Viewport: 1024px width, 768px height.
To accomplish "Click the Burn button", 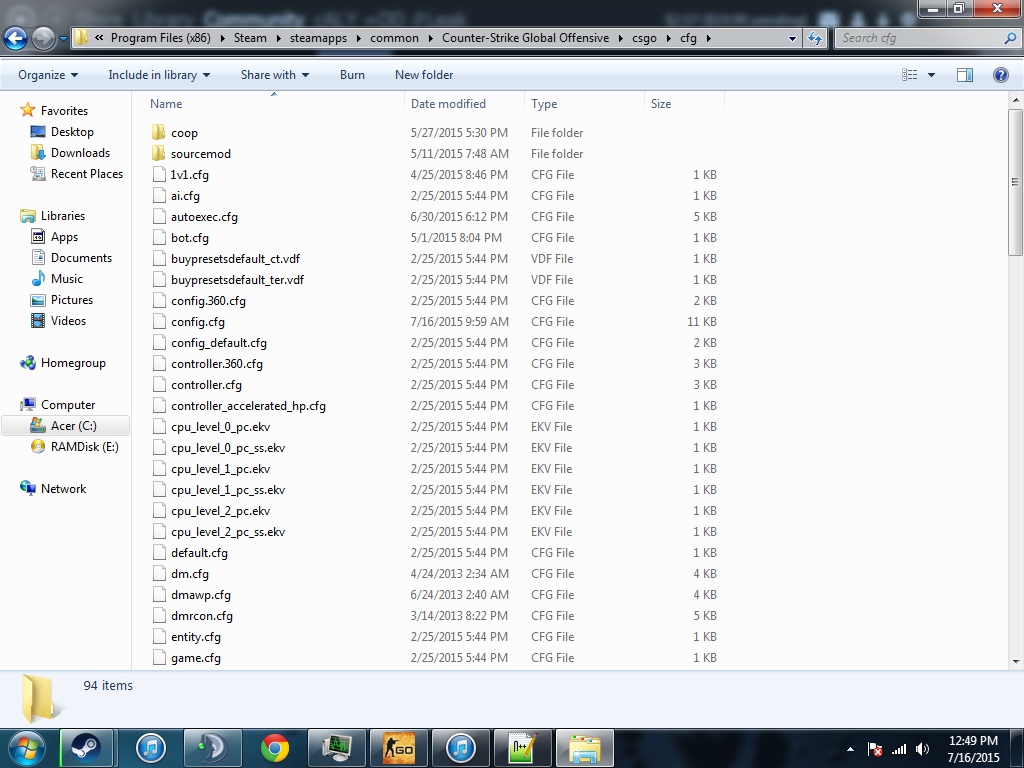I will 352,75.
